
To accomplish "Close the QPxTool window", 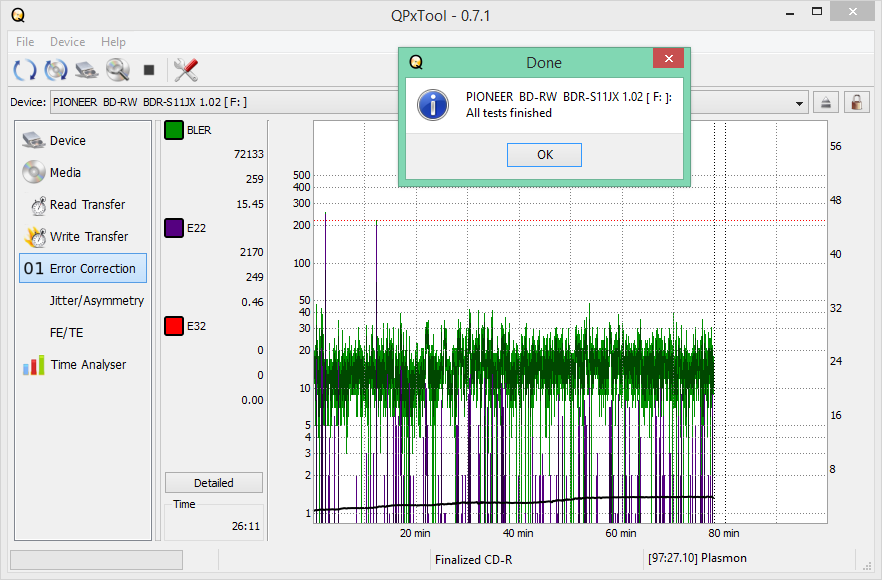I will click(853, 12).
